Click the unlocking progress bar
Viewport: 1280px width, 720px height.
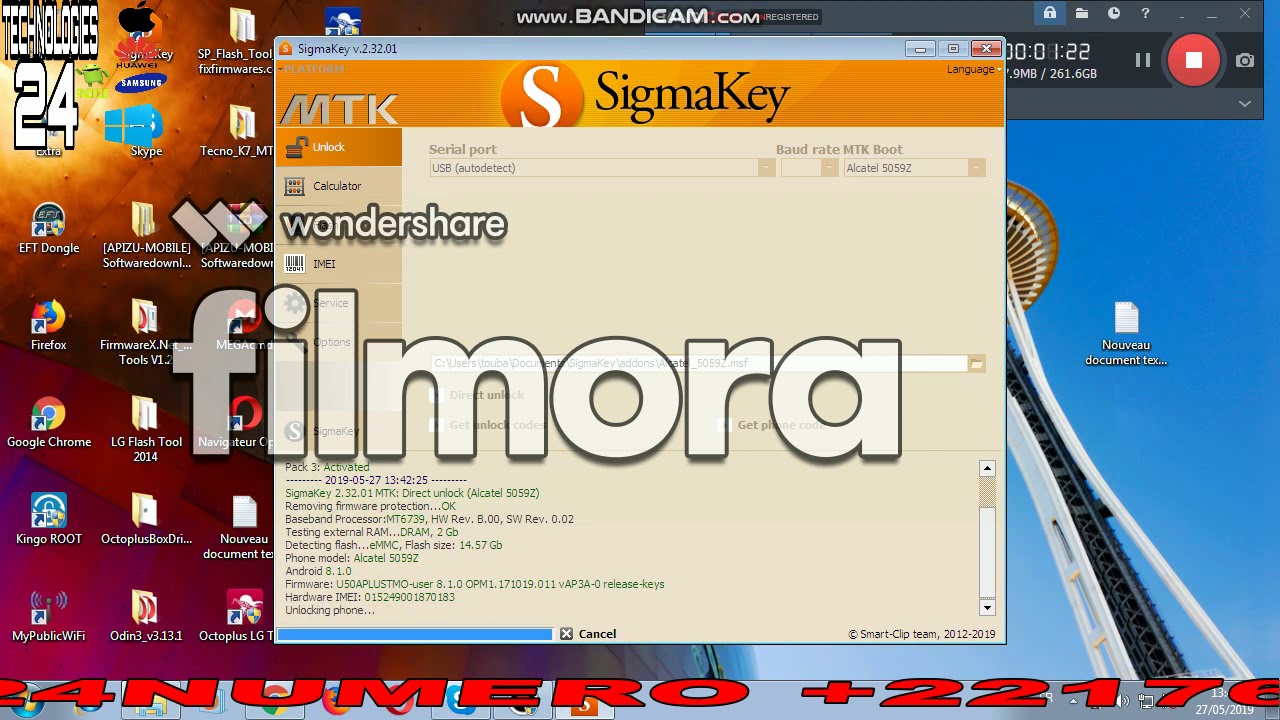click(x=414, y=634)
